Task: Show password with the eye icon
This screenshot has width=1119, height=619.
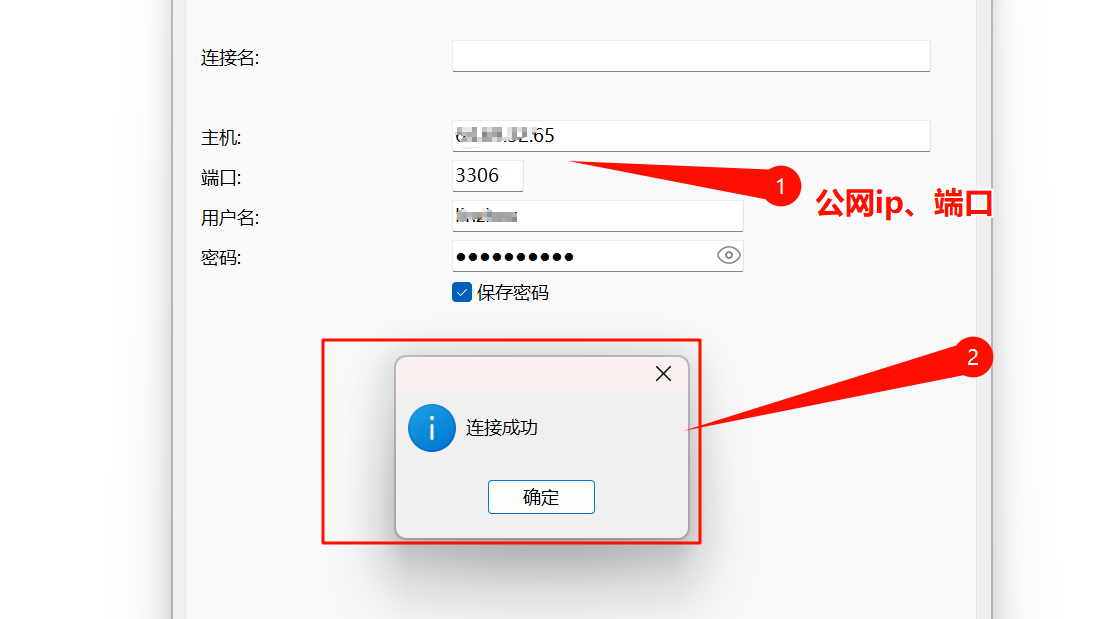Action: click(x=728, y=256)
